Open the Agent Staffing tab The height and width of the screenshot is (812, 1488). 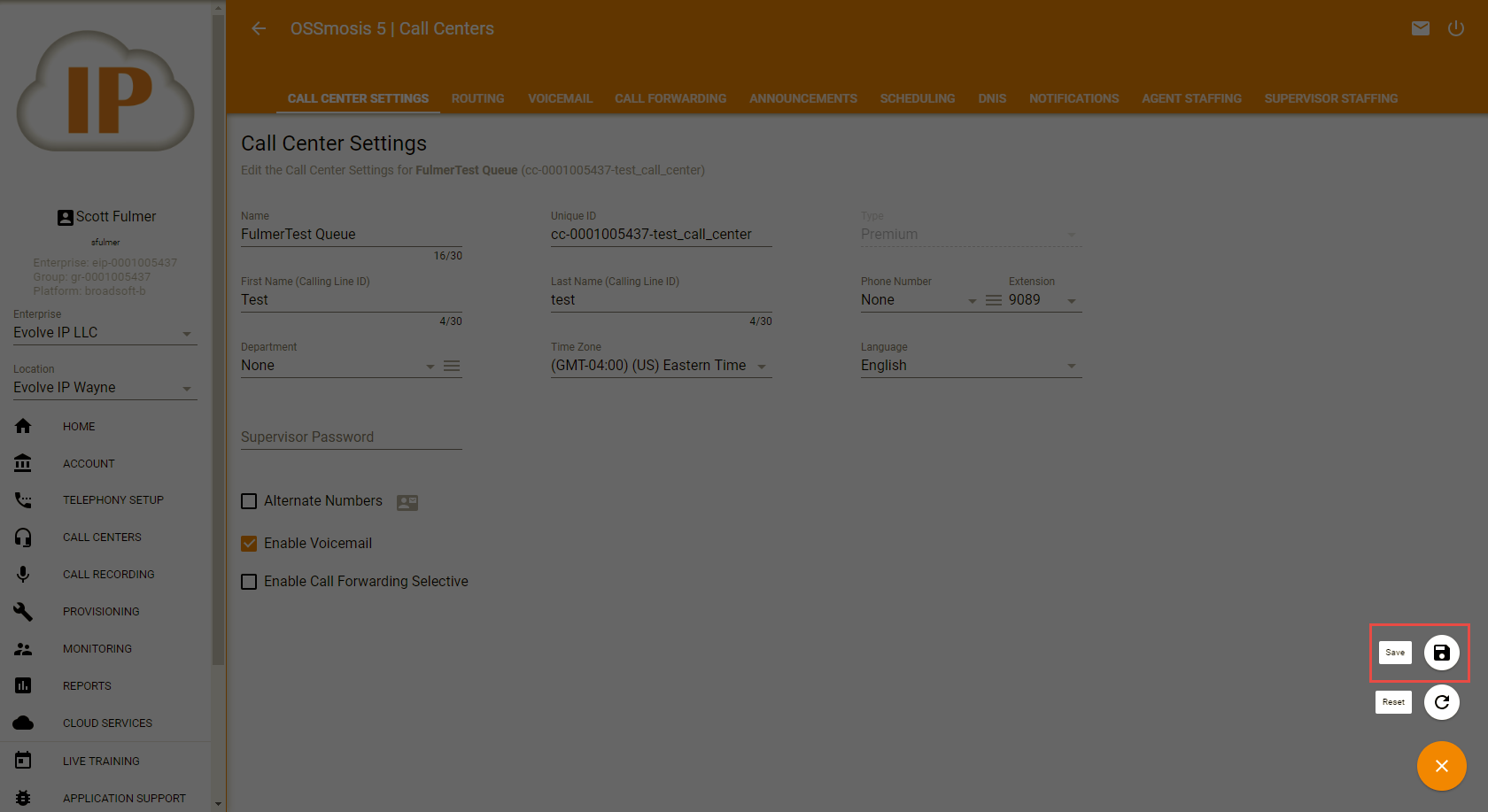point(1191,98)
